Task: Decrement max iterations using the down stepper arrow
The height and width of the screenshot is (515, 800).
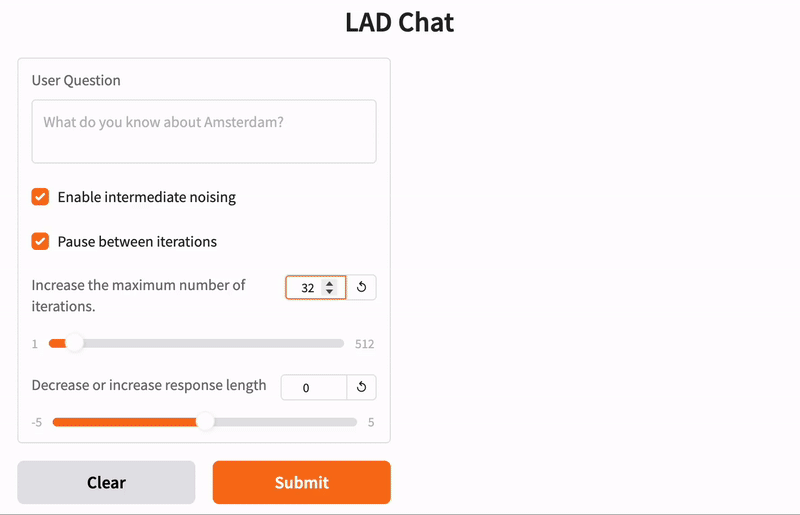Action: pyautogui.click(x=330, y=291)
